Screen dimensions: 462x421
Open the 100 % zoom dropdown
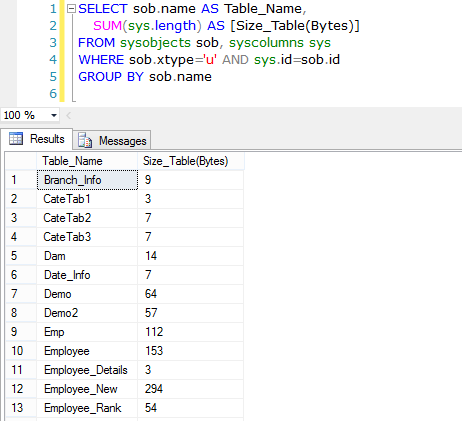pyautogui.click(x=54, y=115)
